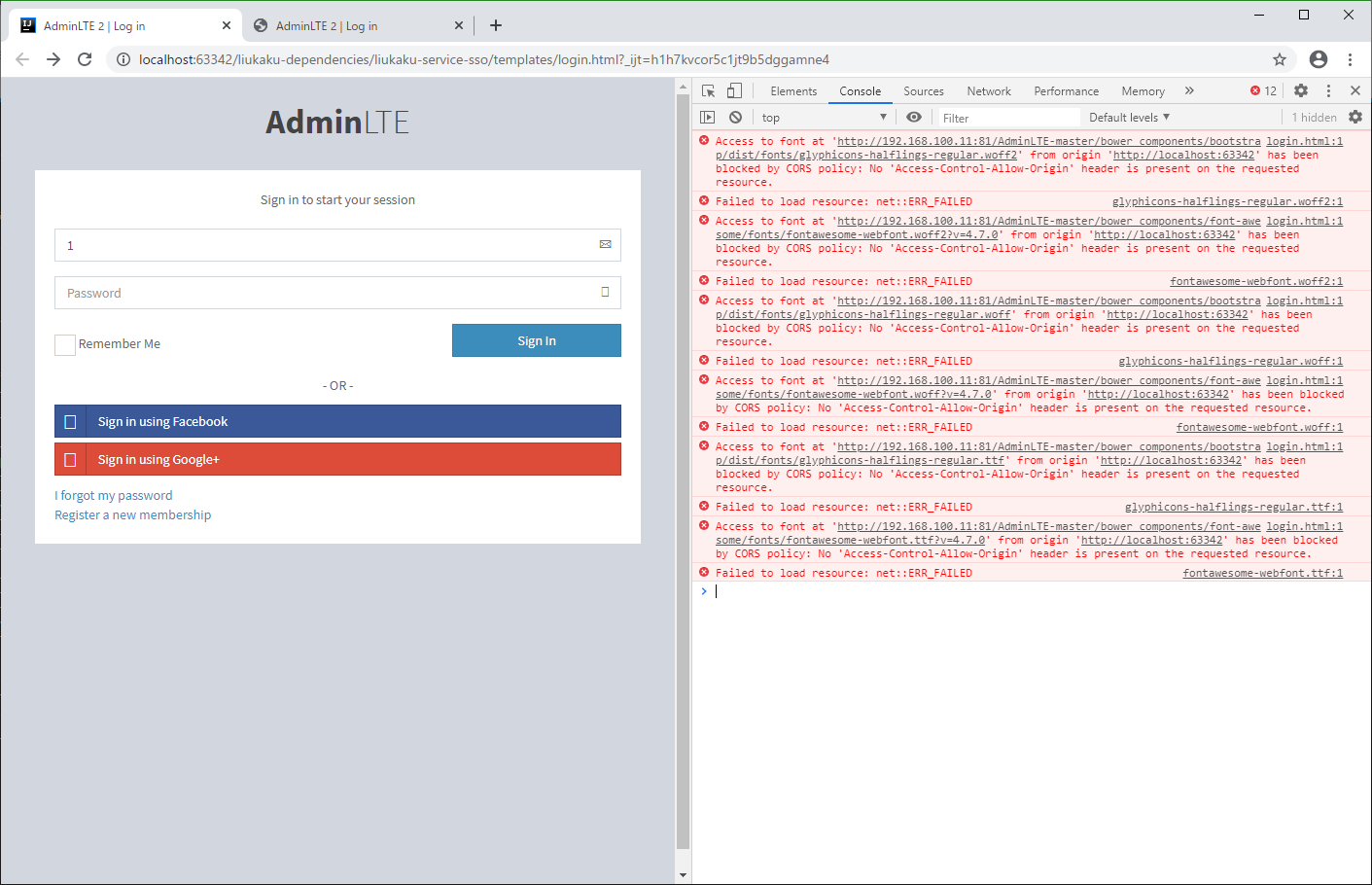Open the Default levels dropdown
Image resolution: width=1372 pixels, height=885 pixels.
(x=1129, y=117)
